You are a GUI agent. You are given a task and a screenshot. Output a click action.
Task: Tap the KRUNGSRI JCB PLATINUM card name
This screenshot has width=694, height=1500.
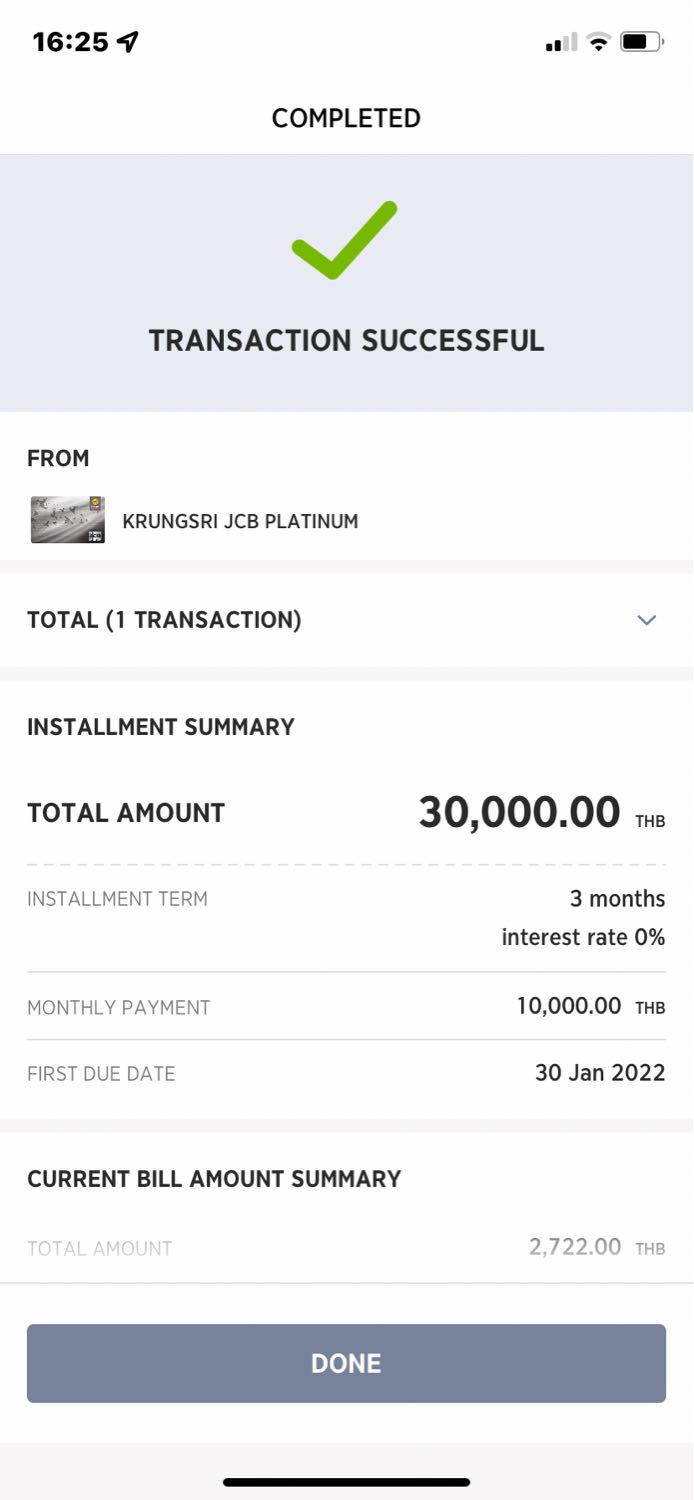240,521
